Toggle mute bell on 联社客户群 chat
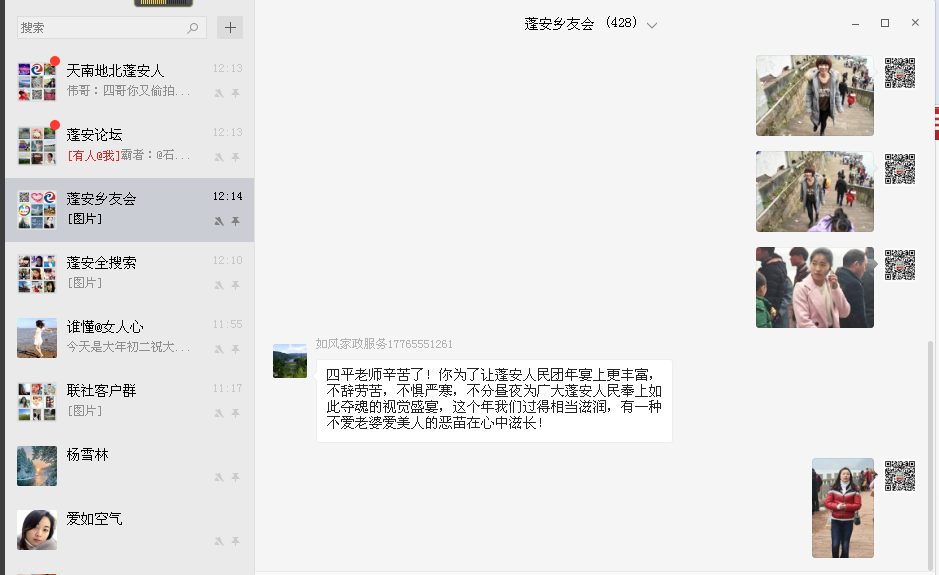The height and width of the screenshot is (575, 939). tap(219, 413)
